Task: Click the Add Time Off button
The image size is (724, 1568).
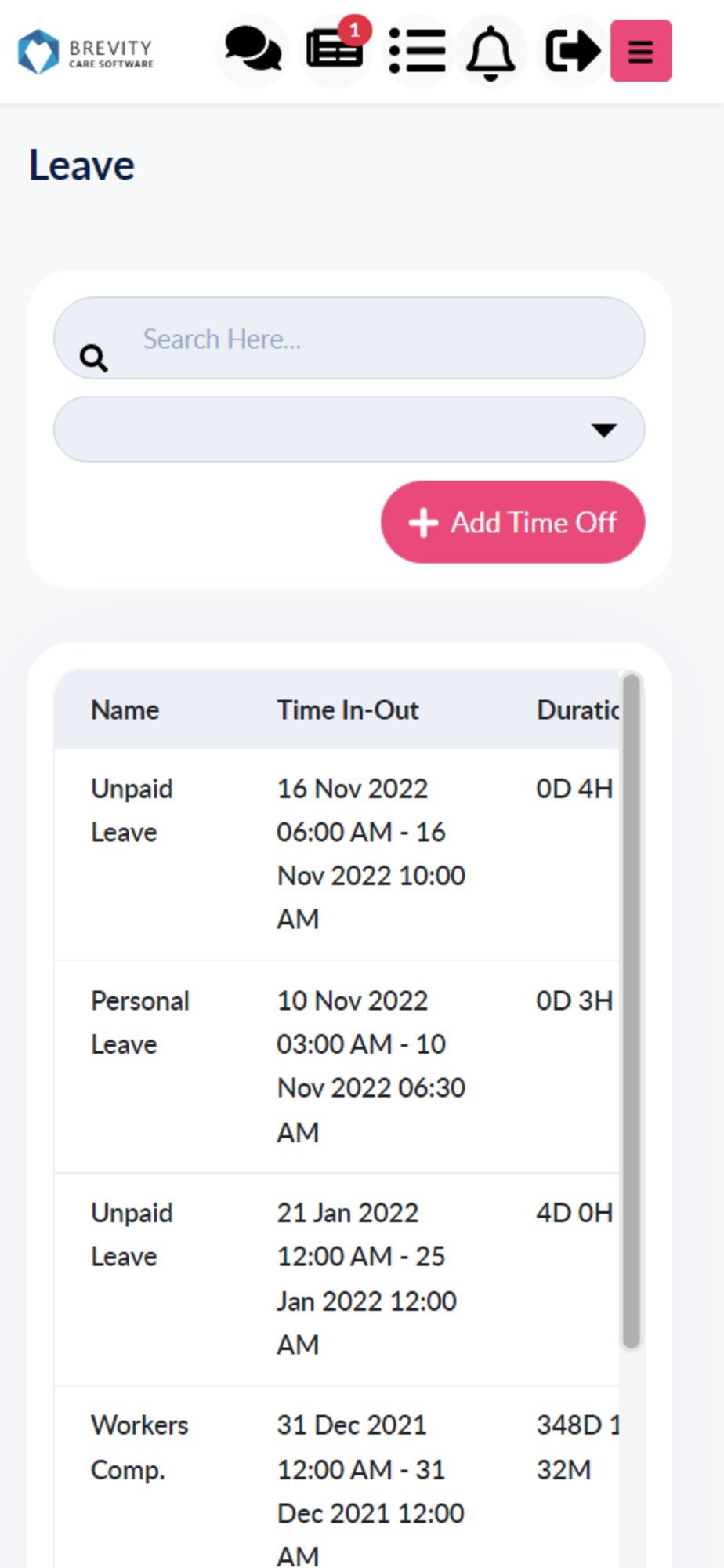Action: tap(513, 522)
